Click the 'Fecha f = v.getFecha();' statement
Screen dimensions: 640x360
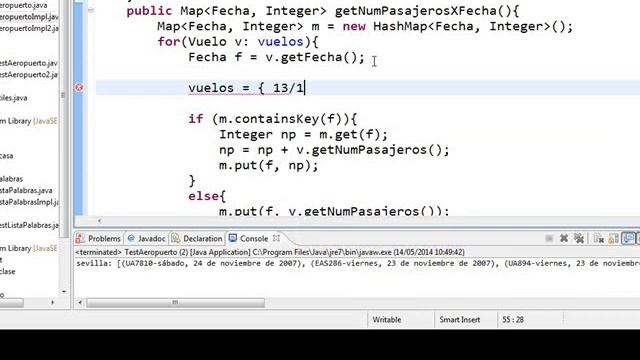click(x=276, y=57)
